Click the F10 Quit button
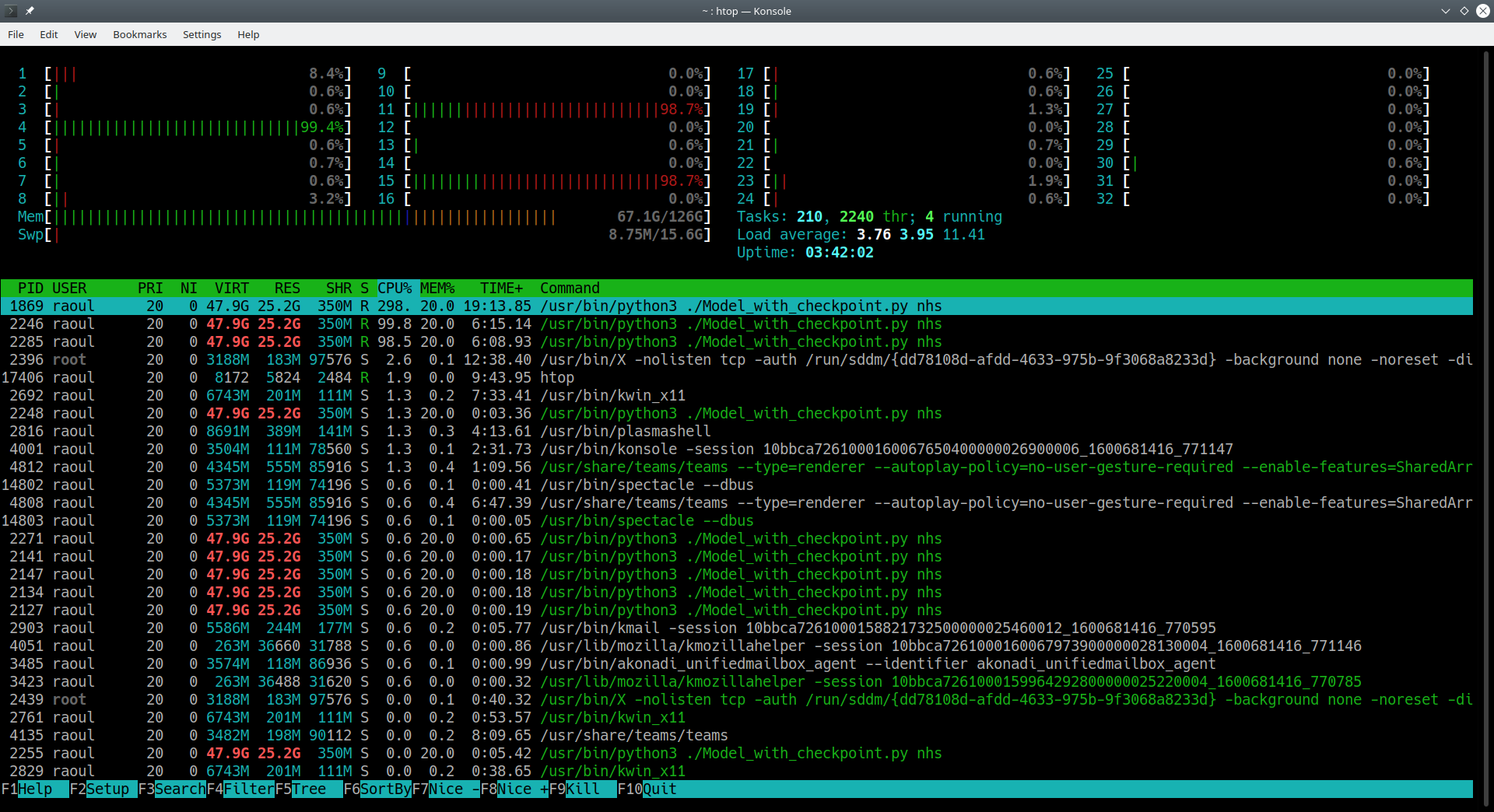This screenshot has height=812, width=1494. click(x=647, y=789)
